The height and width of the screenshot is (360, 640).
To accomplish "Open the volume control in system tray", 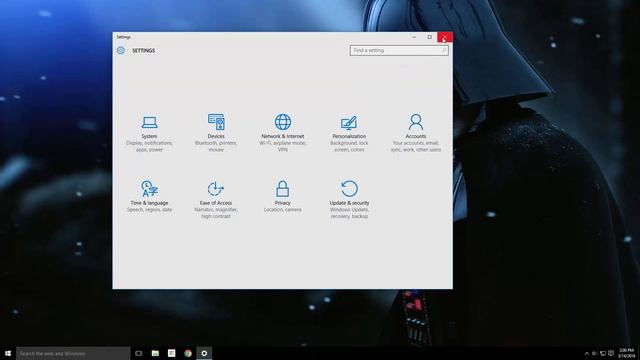I will tap(595, 353).
